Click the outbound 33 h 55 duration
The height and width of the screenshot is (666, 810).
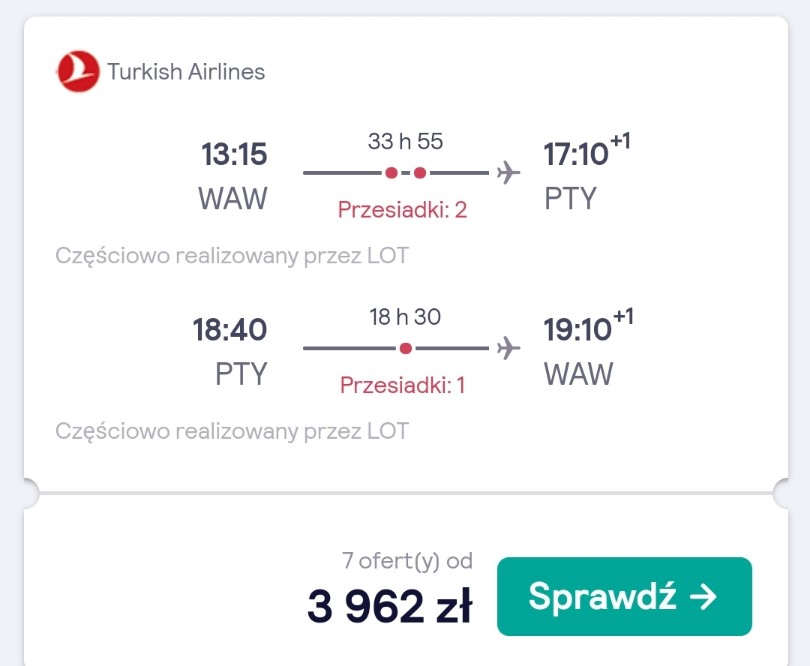coord(406,141)
